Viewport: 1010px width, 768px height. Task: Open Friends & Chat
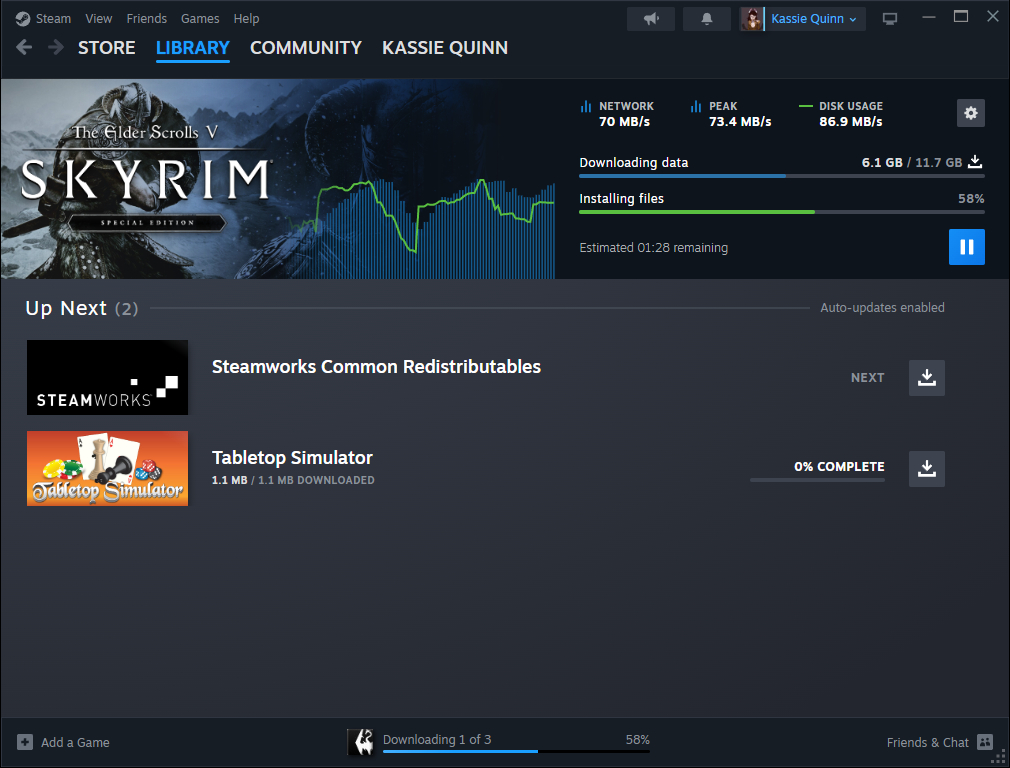coord(939,742)
